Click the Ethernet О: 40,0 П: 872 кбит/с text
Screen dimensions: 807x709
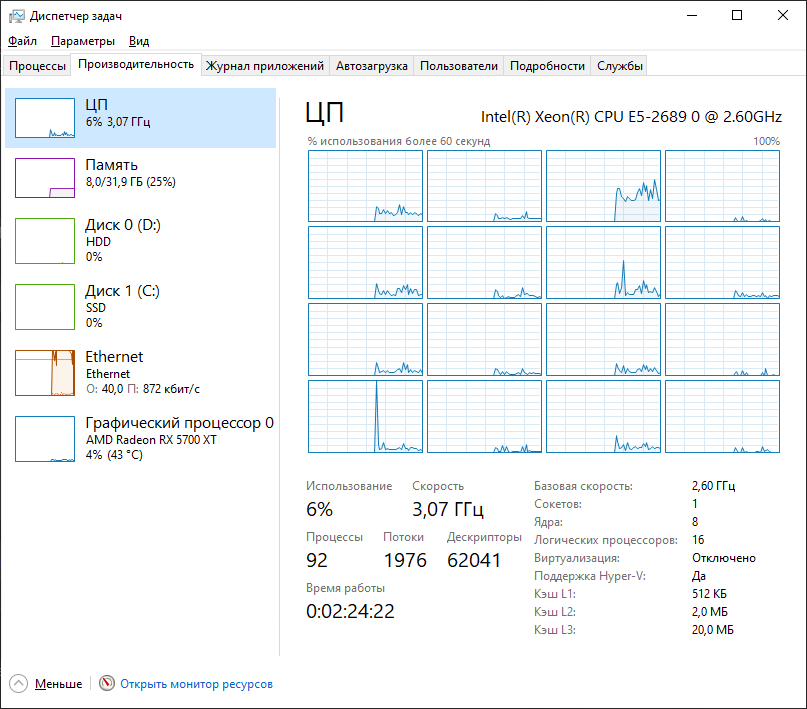[143, 373]
